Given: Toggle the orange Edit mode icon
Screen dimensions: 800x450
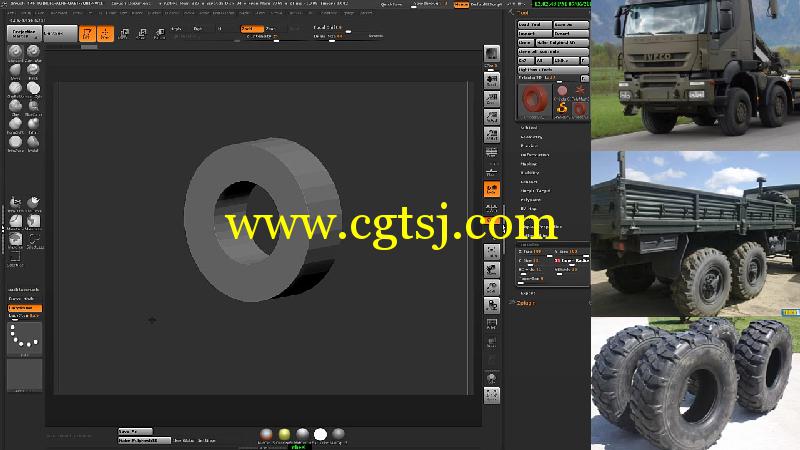Looking at the screenshot, I should (x=87, y=34).
